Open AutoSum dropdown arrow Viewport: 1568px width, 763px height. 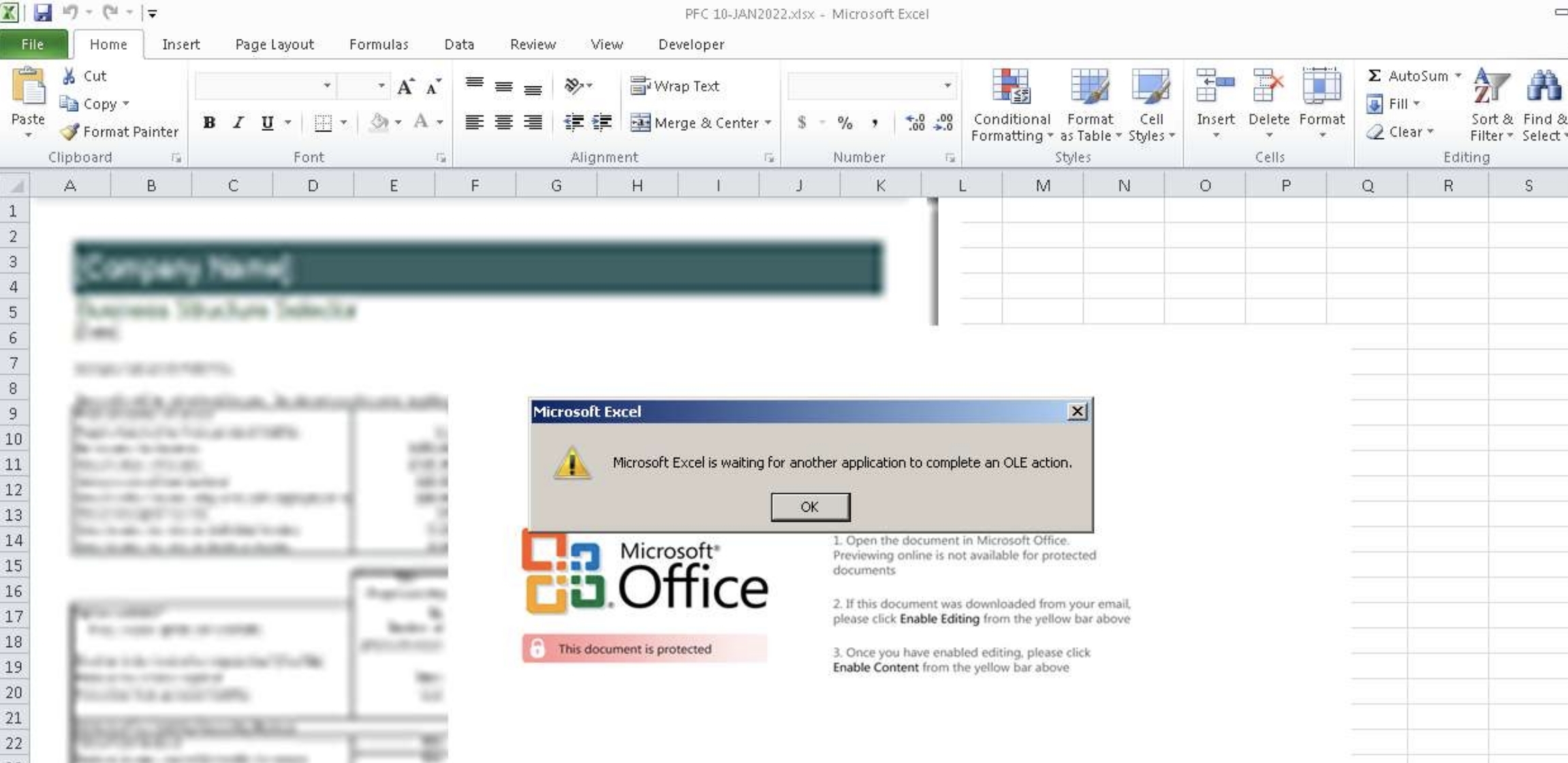(1458, 76)
